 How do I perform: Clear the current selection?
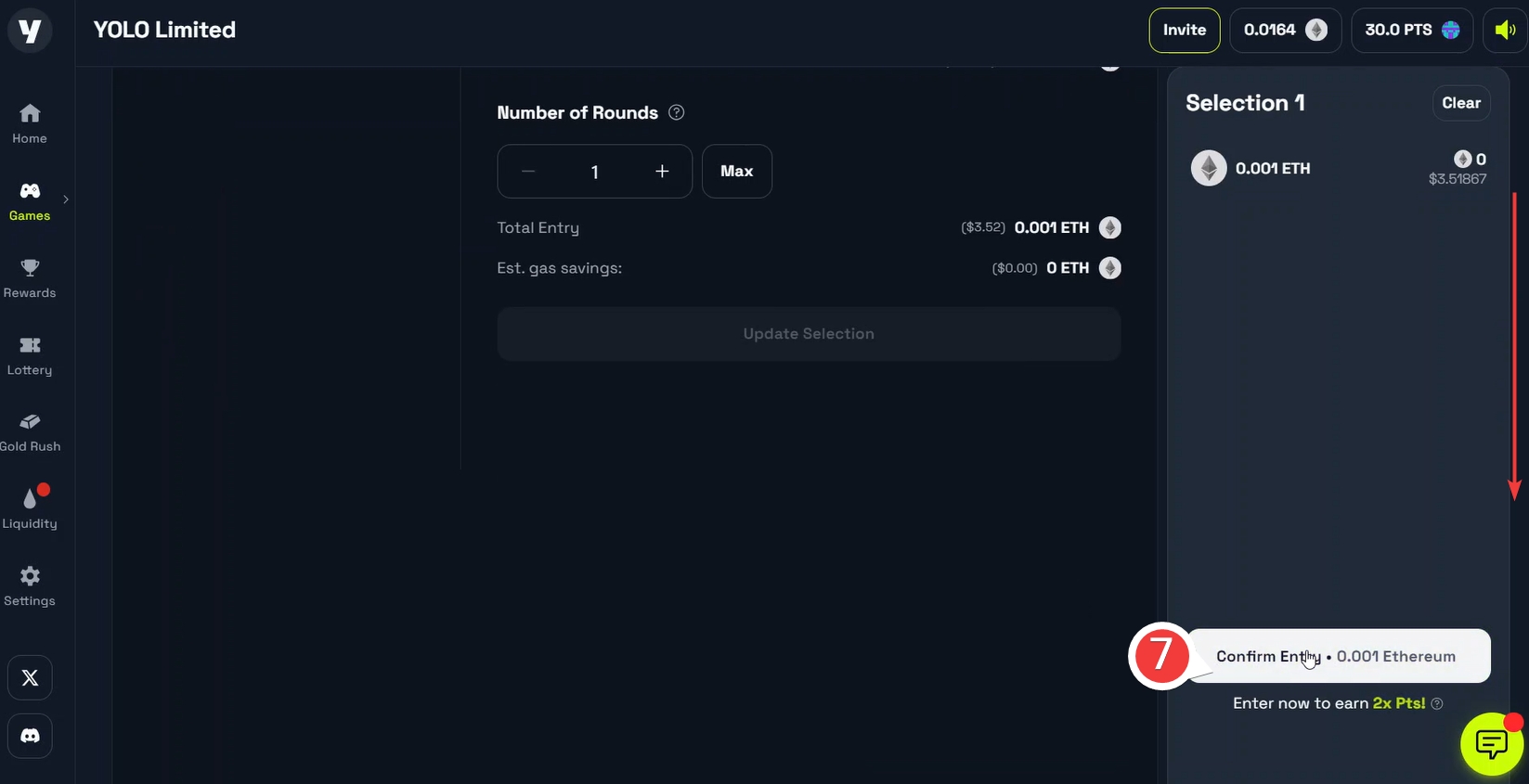pyautogui.click(x=1461, y=103)
